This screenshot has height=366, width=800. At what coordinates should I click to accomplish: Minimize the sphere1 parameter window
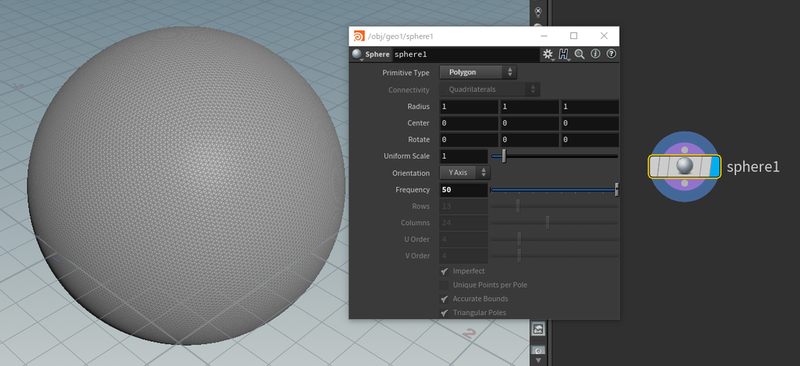pos(544,36)
